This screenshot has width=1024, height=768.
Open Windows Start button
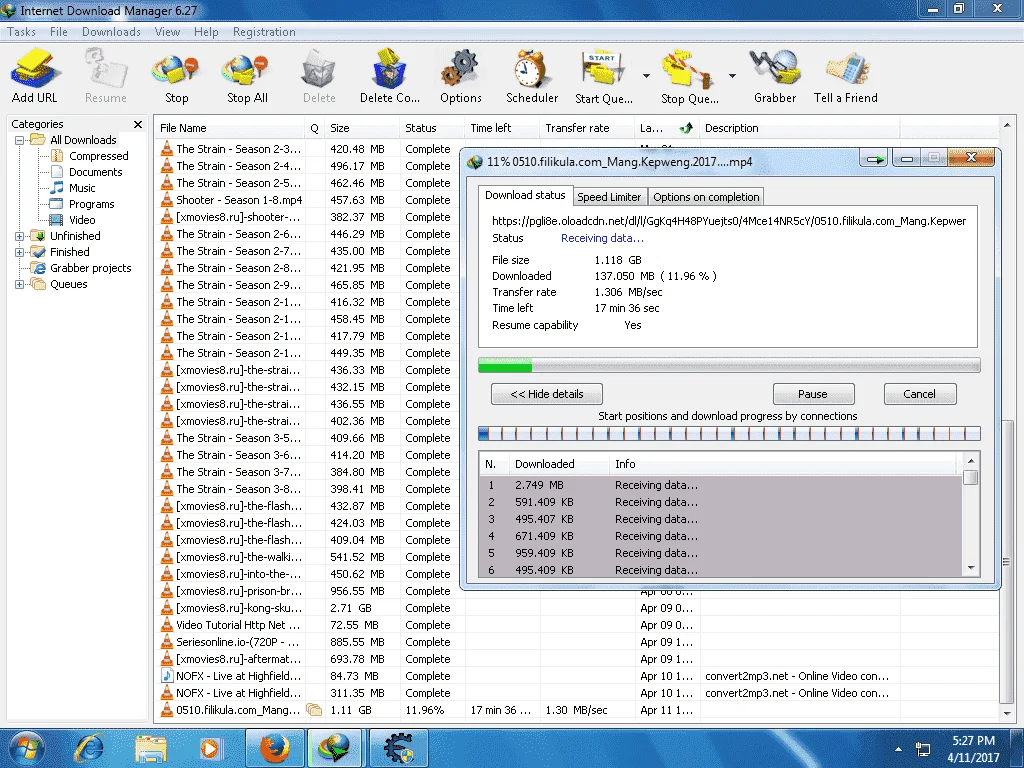(x=26, y=748)
